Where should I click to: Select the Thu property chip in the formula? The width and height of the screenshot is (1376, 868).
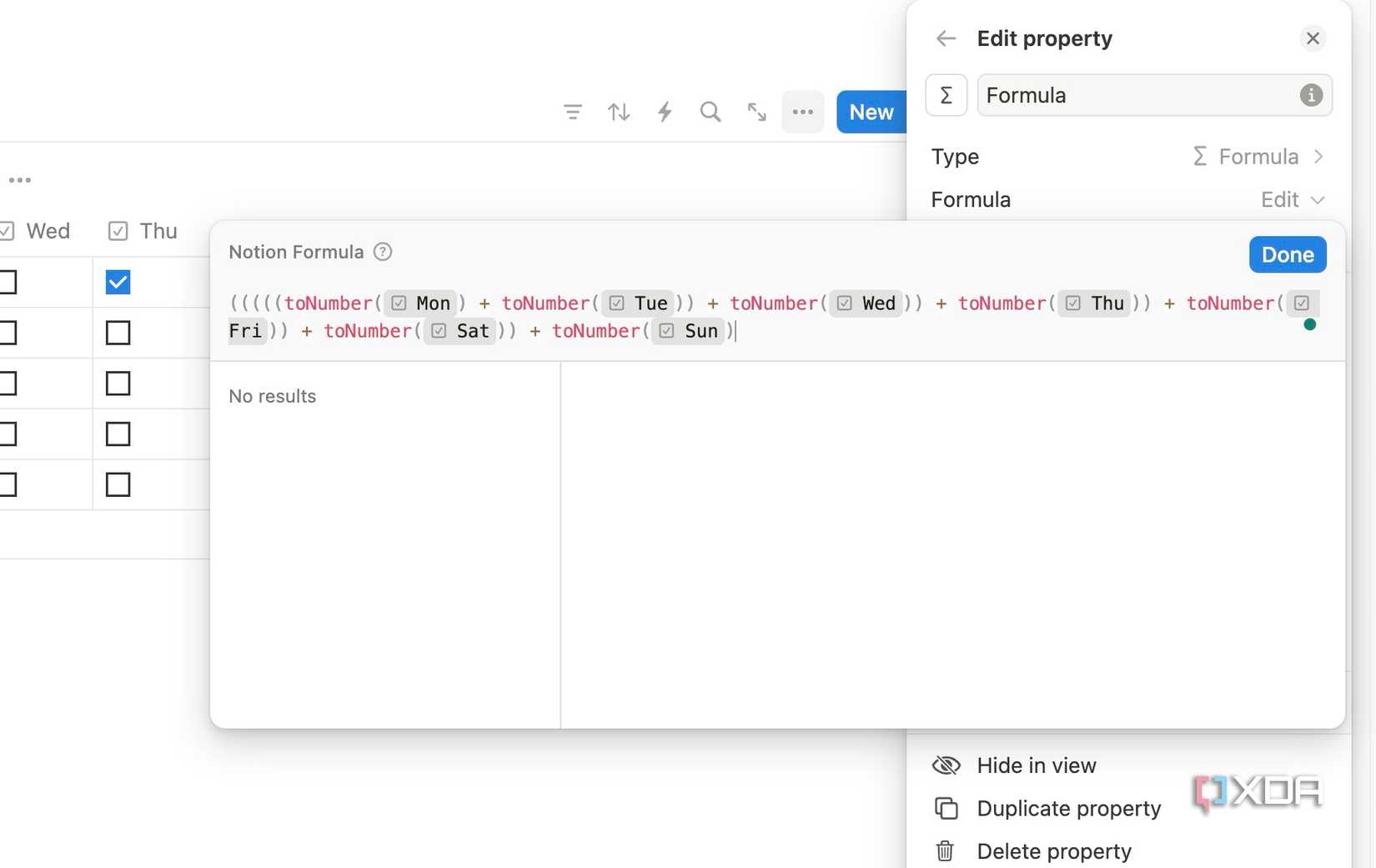tap(1096, 304)
